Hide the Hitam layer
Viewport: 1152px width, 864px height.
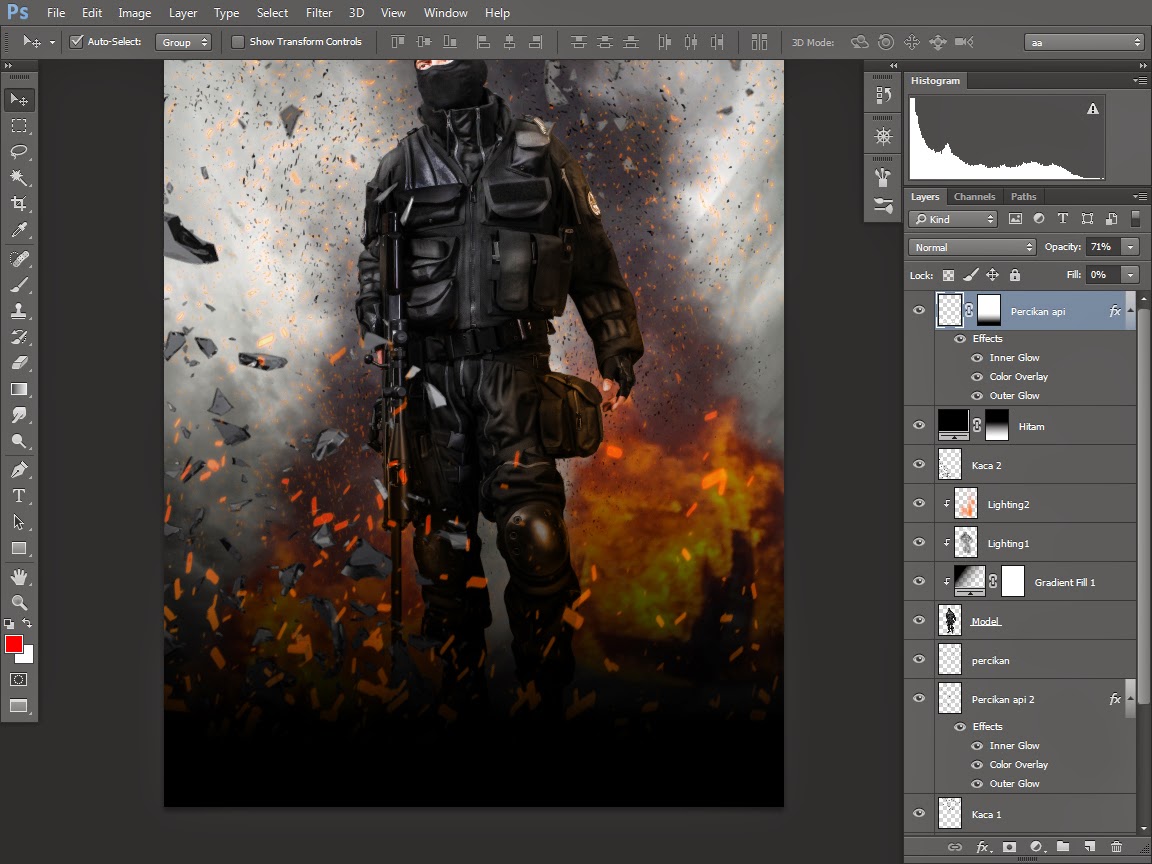919,426
